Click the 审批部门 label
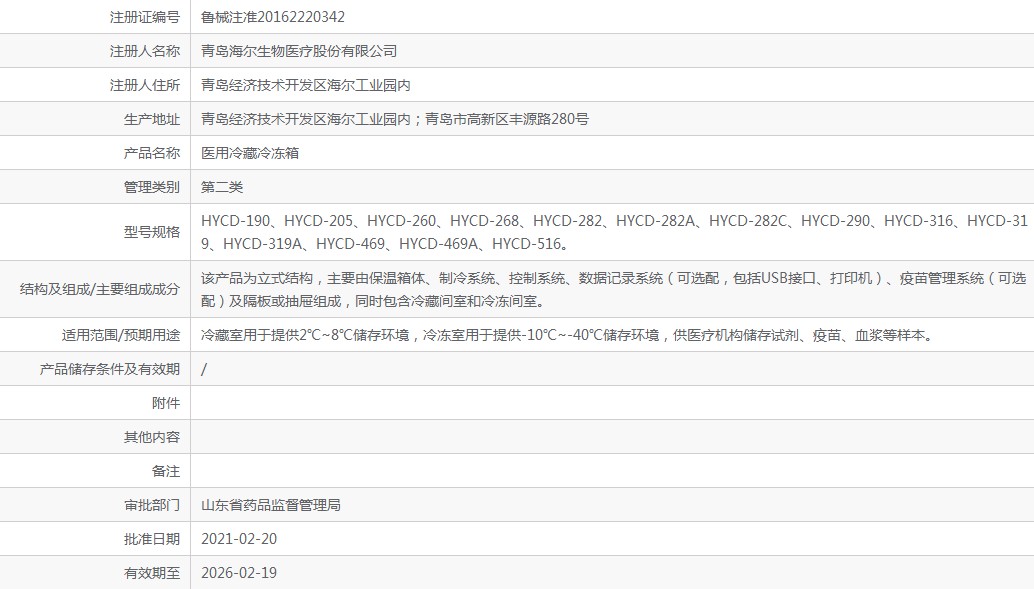This screenshot has height=589, width=1034. (152, 505)
